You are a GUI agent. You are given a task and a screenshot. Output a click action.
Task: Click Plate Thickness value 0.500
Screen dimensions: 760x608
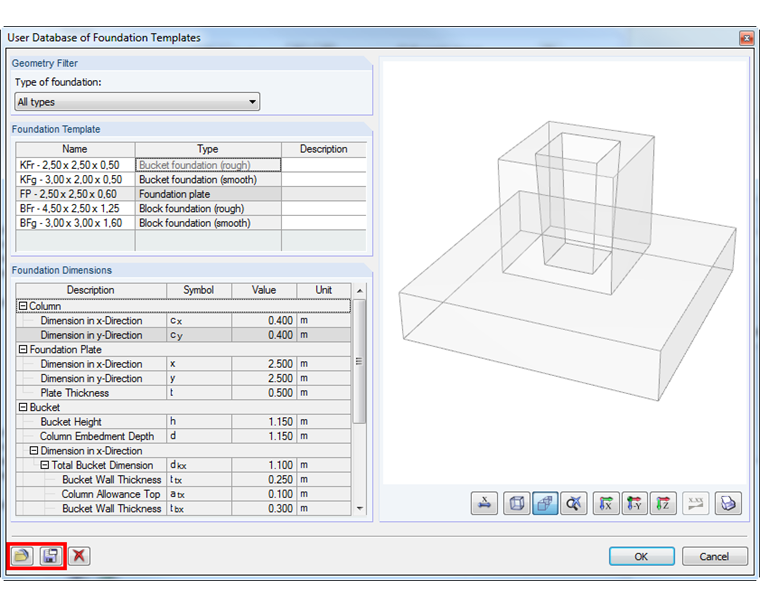point(264,393)
